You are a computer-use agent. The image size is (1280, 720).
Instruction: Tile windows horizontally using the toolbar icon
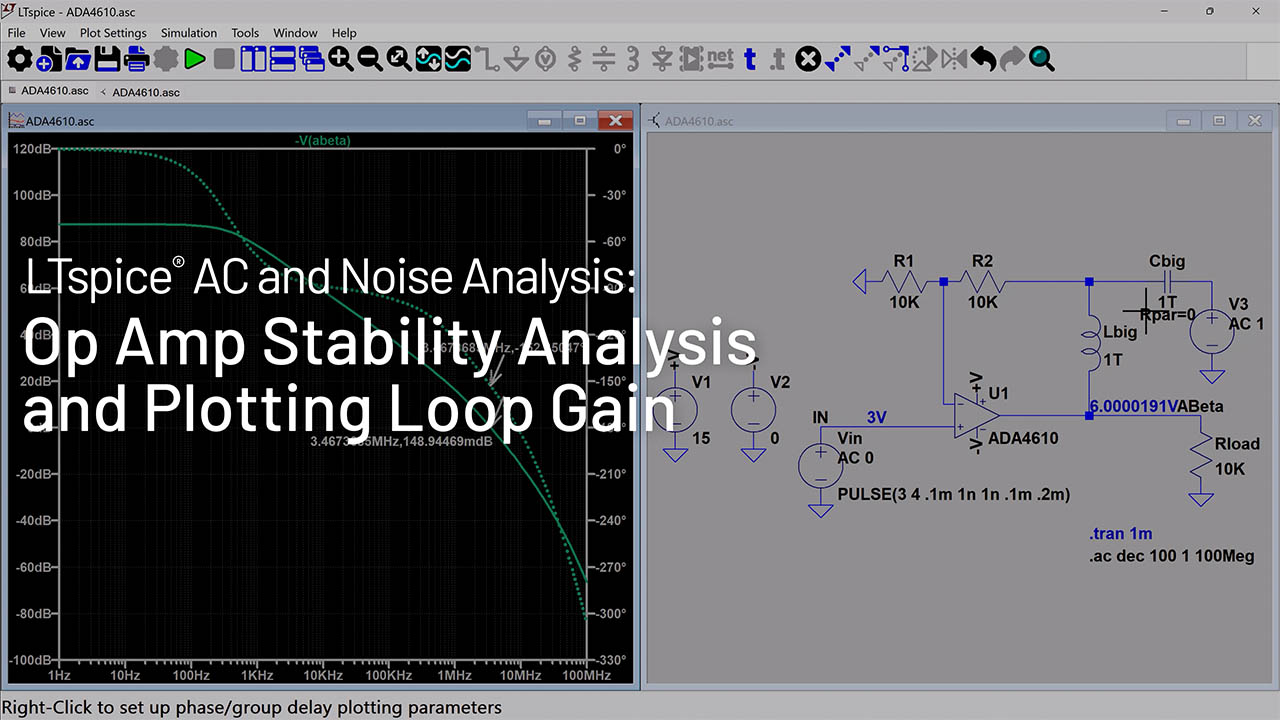[282, 59]
